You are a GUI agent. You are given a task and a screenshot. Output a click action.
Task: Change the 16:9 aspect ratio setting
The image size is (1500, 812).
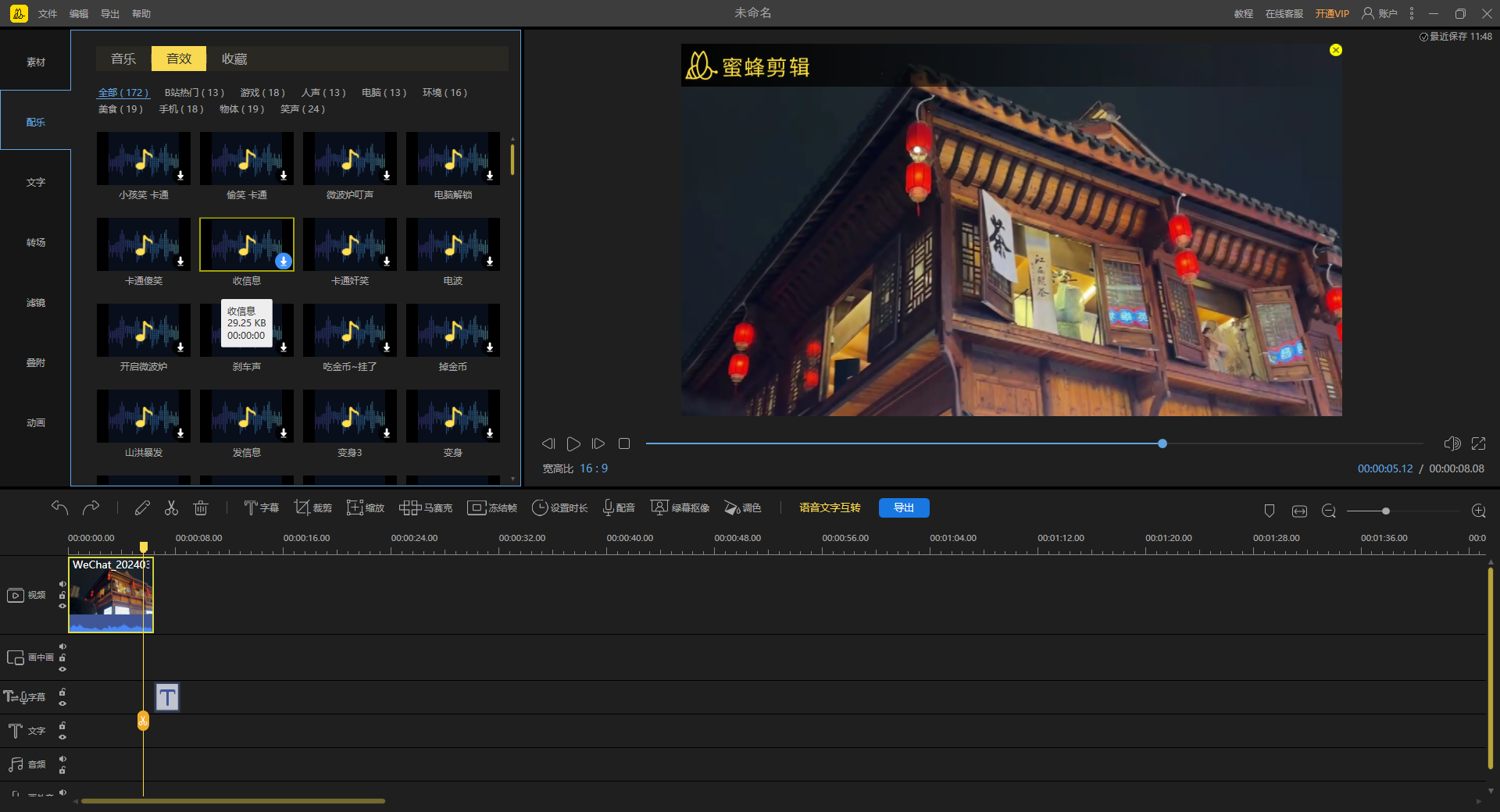coord(593,468)
